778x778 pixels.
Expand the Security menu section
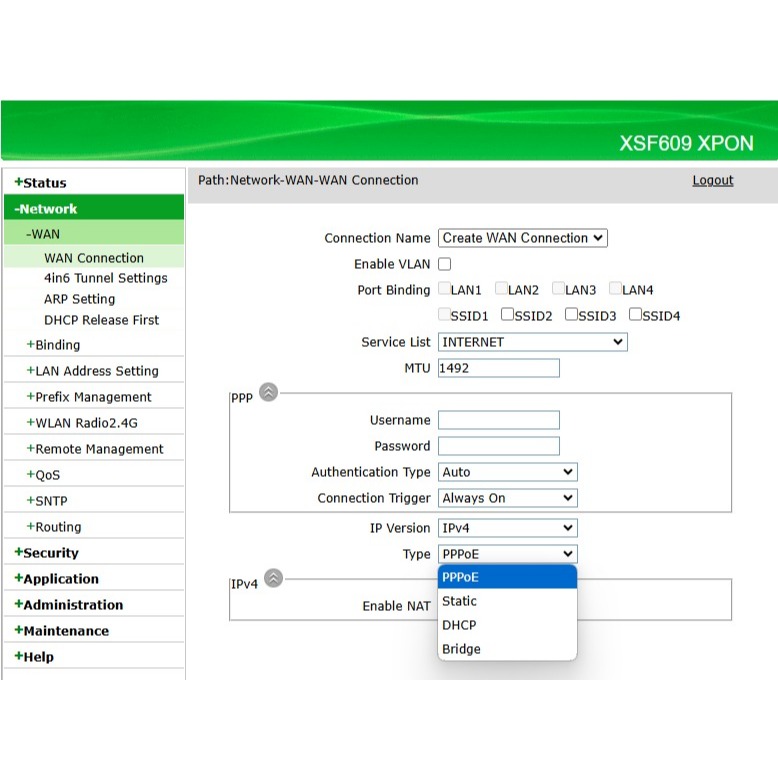50,553
